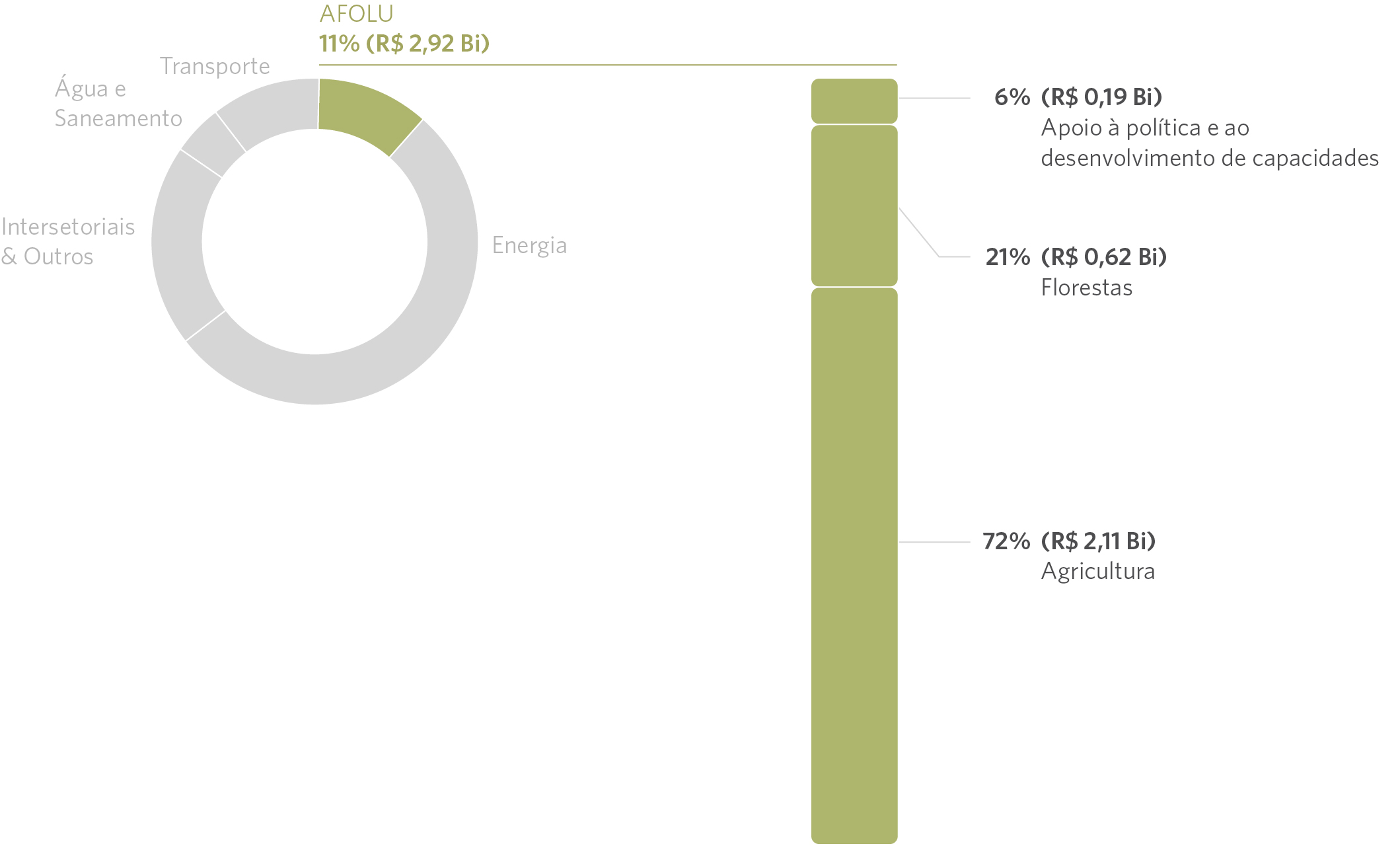
Task: Click the 11% (R$ 2,92 Bi) label
Action: point(404,44)
